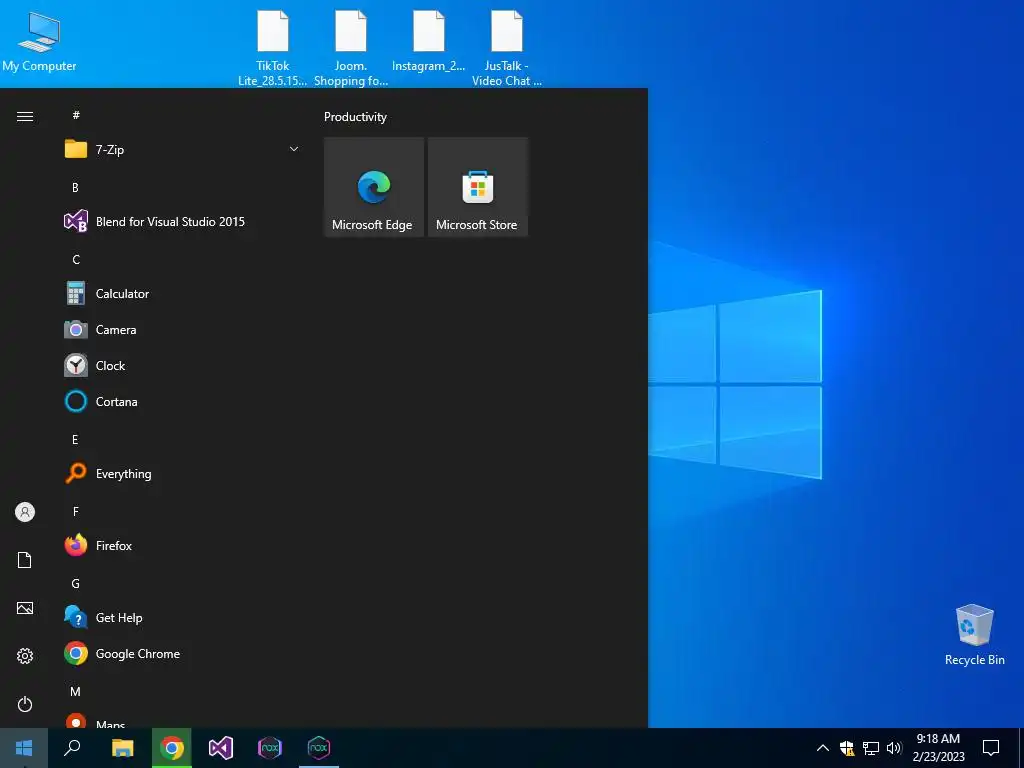Screen dimensions: 1024x768
Task: Open the first Nox icon on taskbar
Action: (270, 748)
